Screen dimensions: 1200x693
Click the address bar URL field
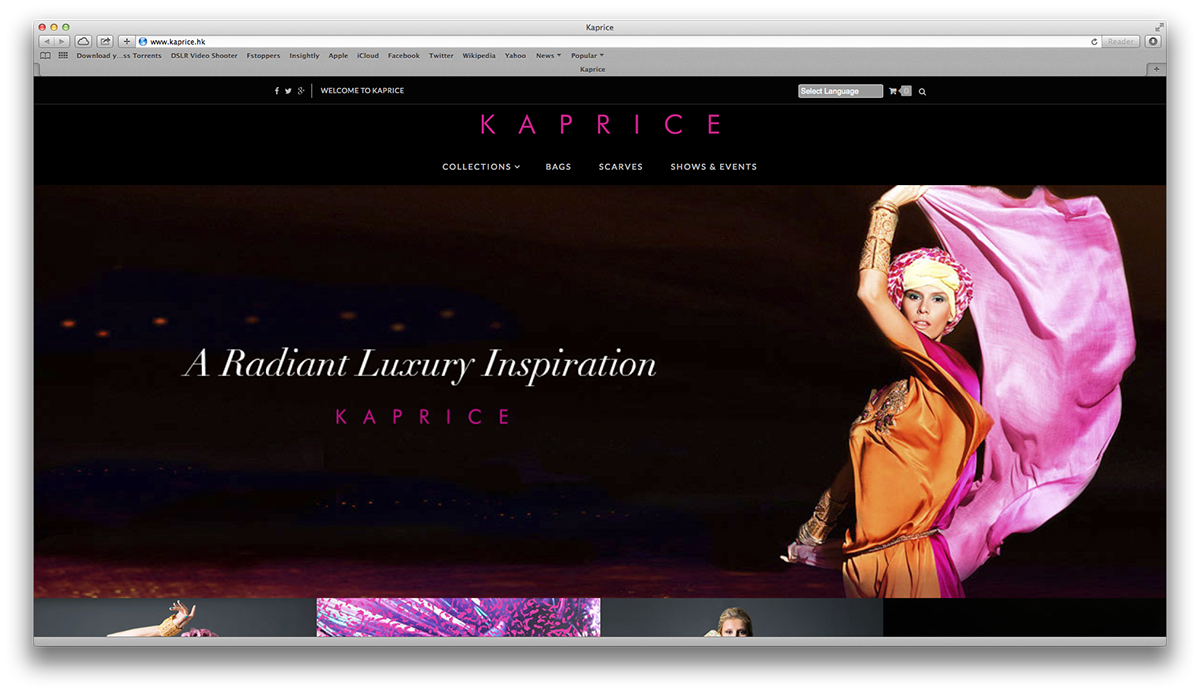620,41
